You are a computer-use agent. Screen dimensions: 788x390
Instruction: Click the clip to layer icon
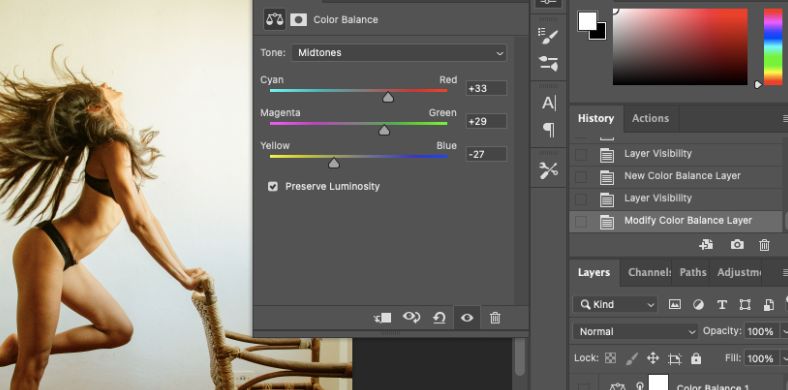382,318
